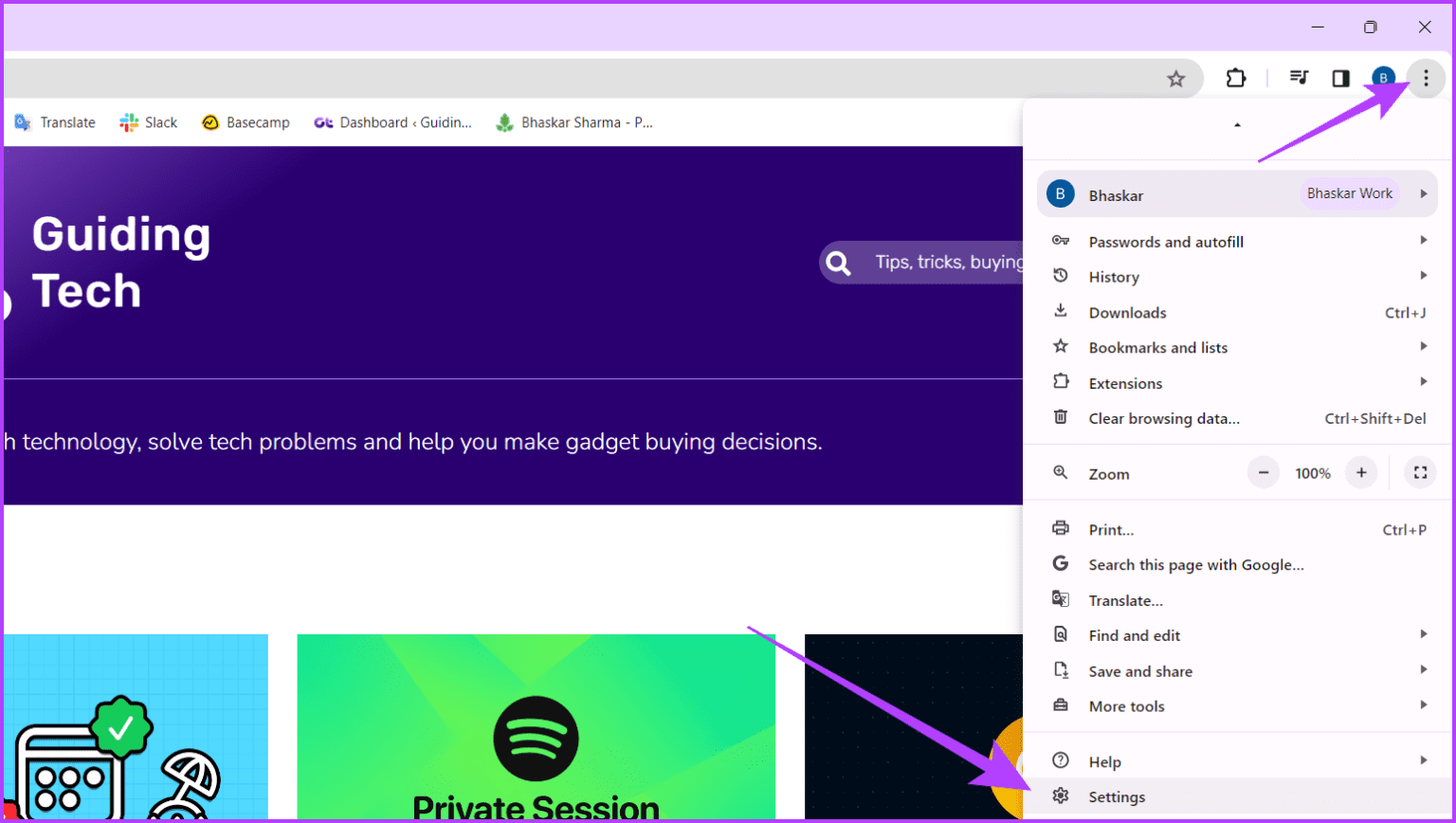The width and height of the screenshot is (1456, 823).
Task: Collapse the menu with the top chevron
Action: pos(1238,124)
